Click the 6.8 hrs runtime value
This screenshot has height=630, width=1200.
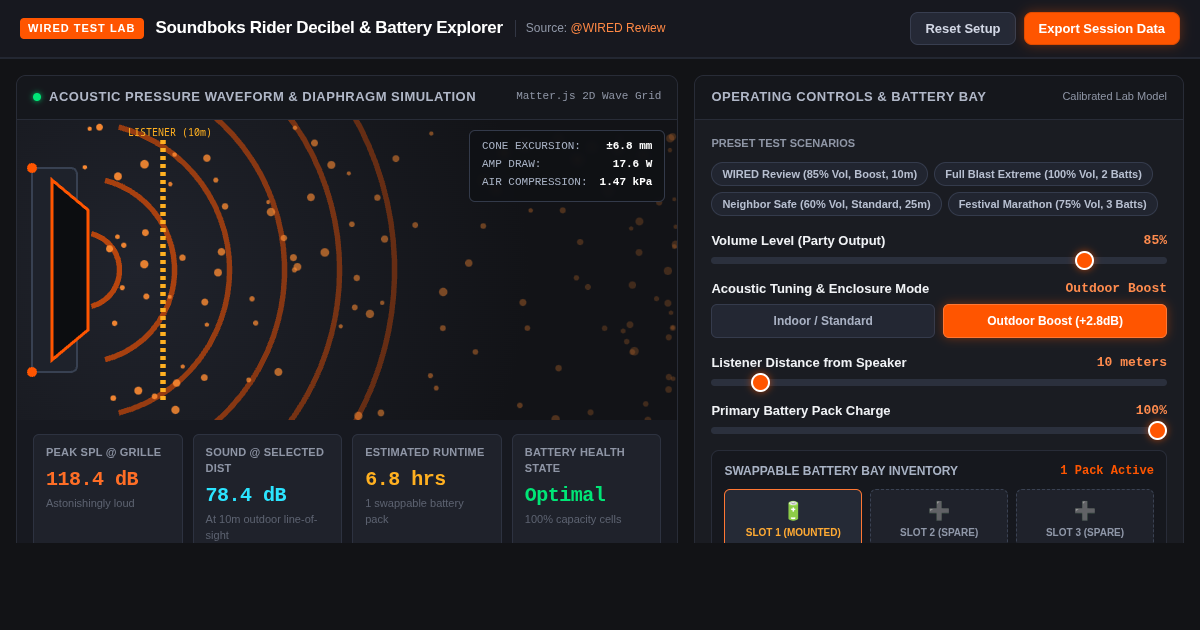coord(405,479)
